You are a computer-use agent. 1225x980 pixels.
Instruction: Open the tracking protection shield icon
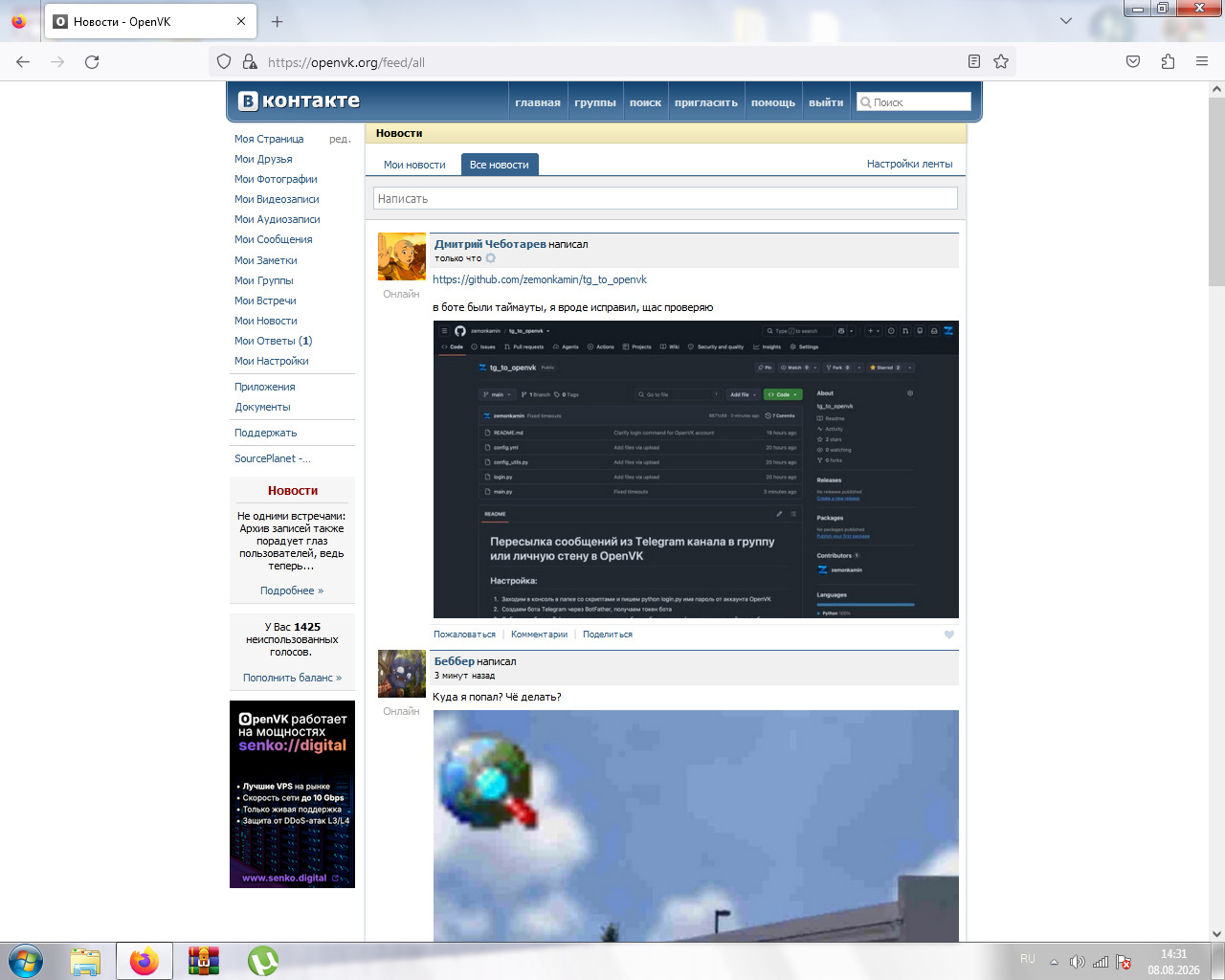224,61
